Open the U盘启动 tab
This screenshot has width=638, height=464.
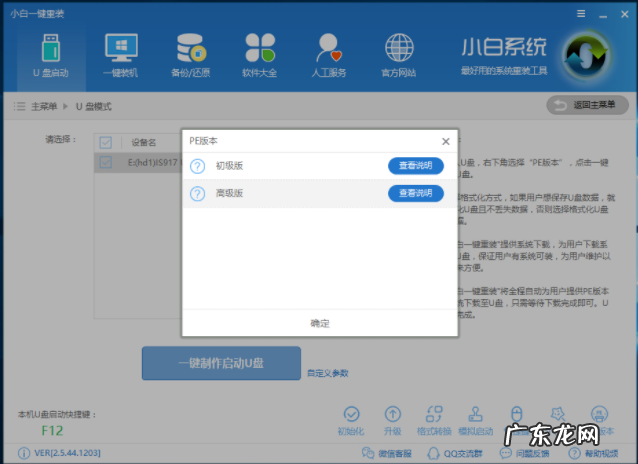pos(51,56)
